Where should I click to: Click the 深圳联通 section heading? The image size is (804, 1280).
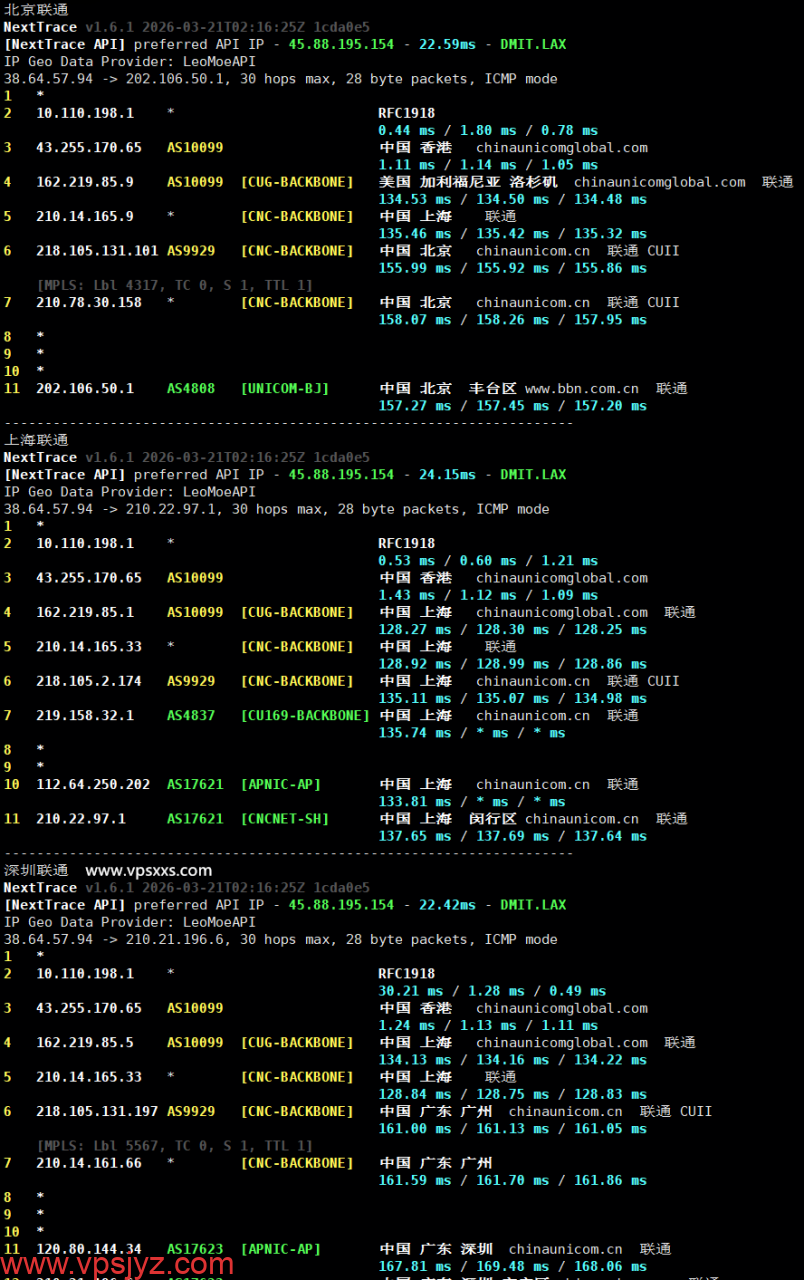tap(36, 870)
